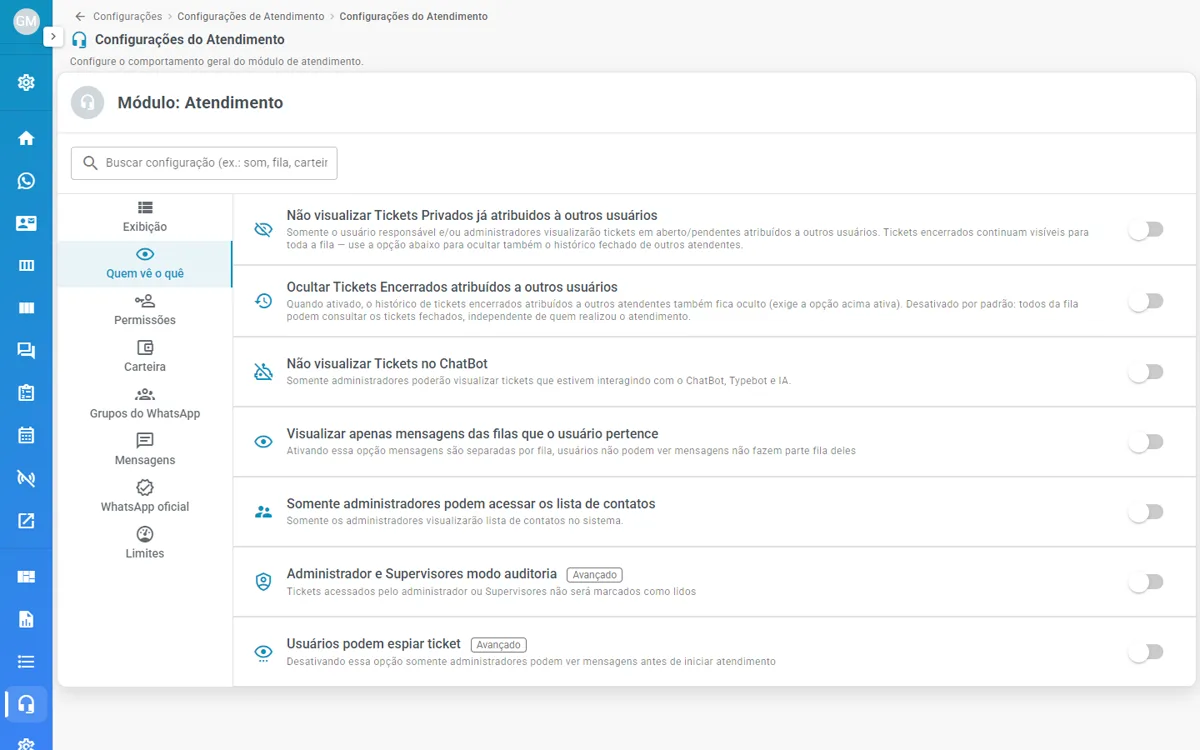Open the Carteira tab
The image size is (1200, 750).
145,357
